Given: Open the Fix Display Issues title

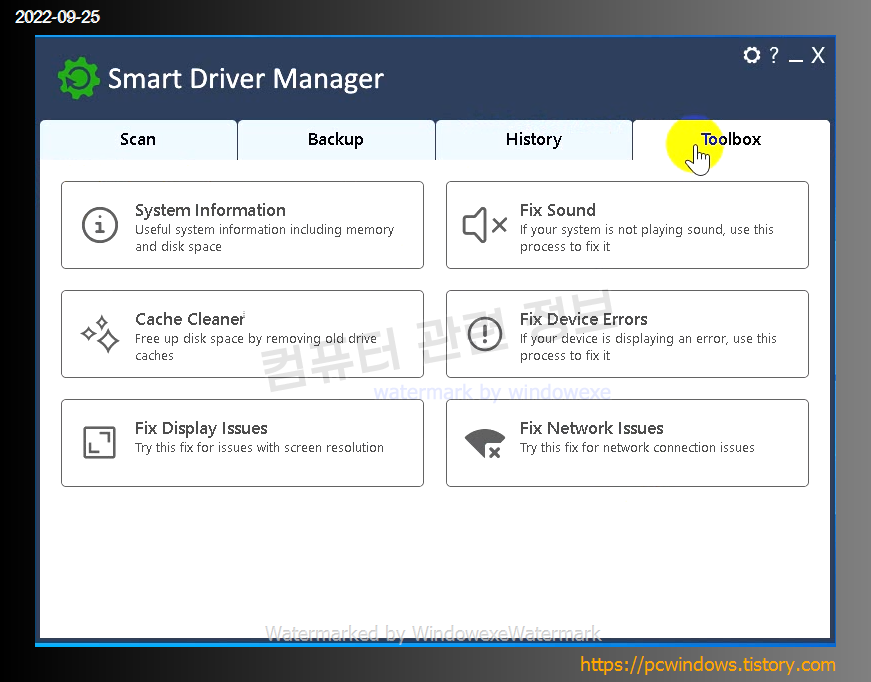Looking at the screenshot, I should 201,428.
